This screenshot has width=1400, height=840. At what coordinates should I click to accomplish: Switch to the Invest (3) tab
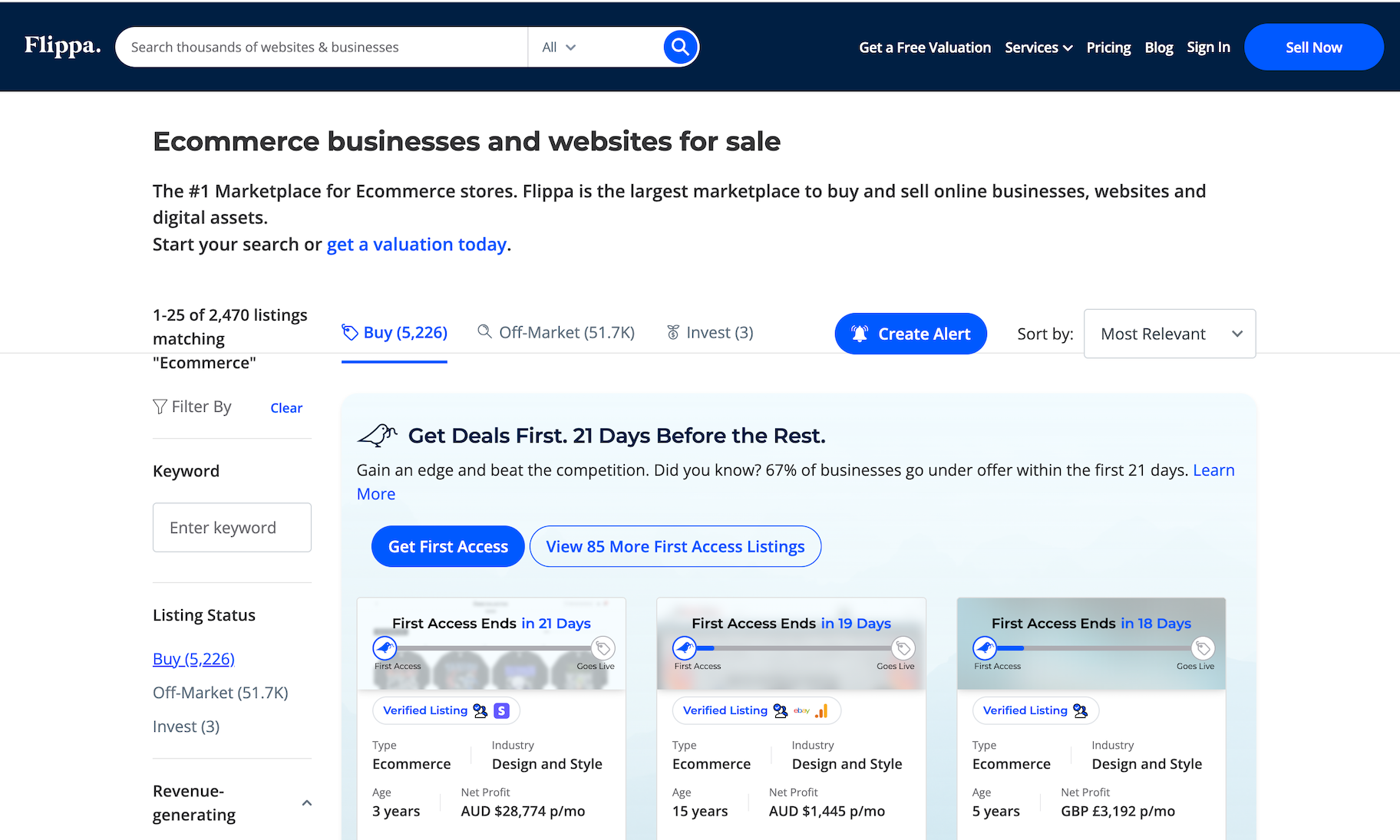710,332
